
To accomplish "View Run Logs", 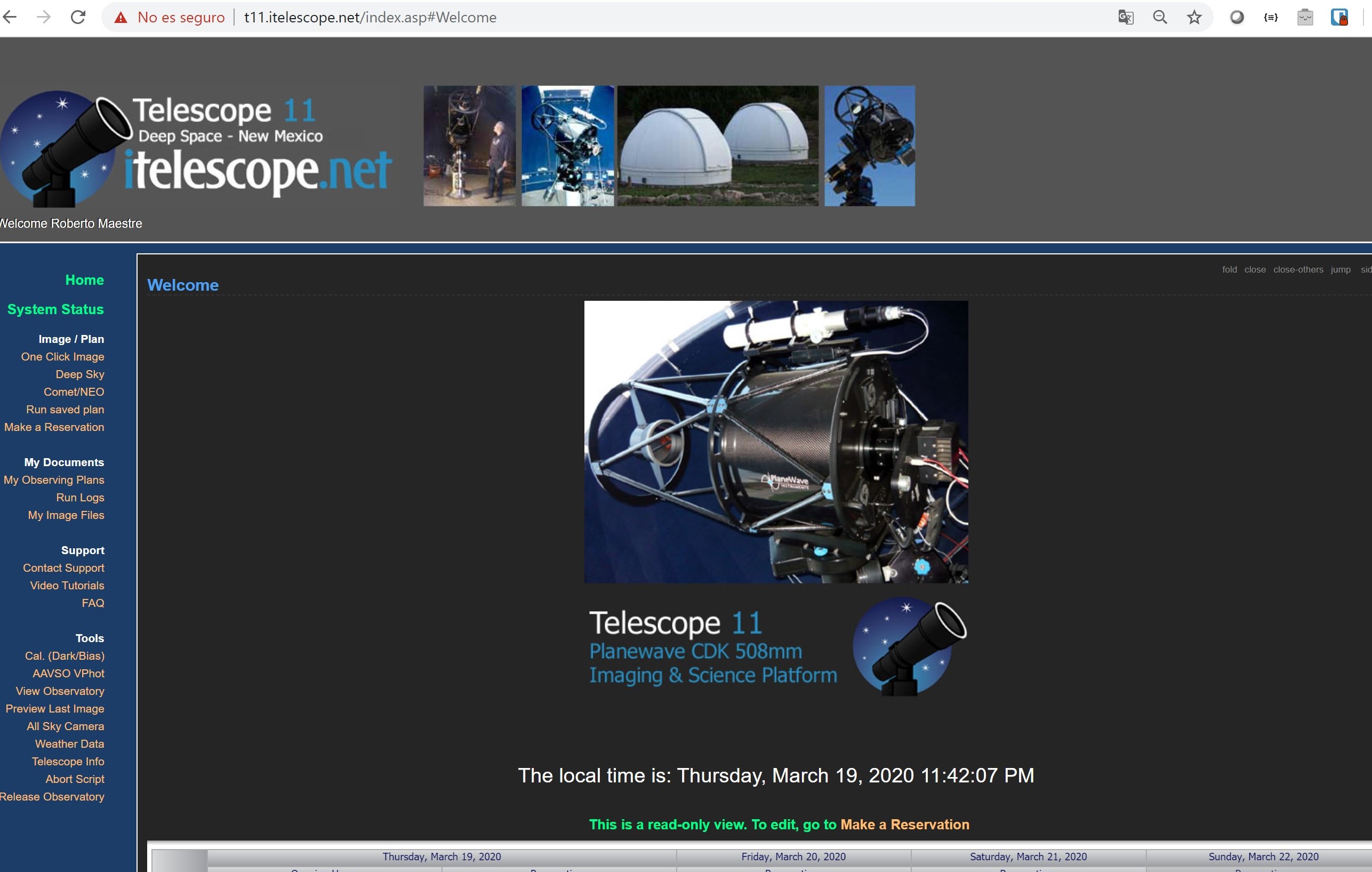I will coord(81,498).
